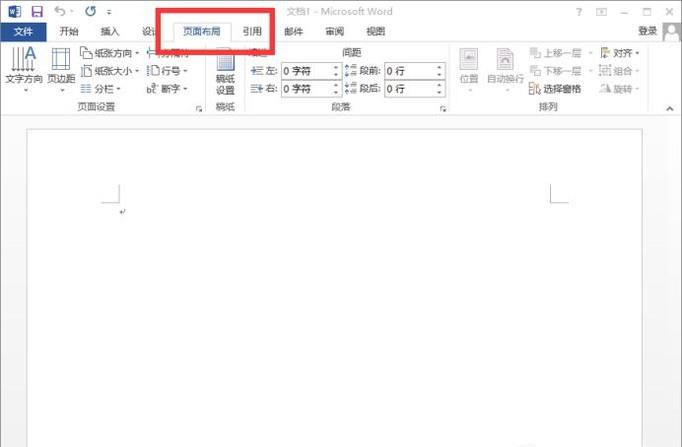682x447 pixels.
Task: Switch to the 视图 tab
Action: [375, 31]
